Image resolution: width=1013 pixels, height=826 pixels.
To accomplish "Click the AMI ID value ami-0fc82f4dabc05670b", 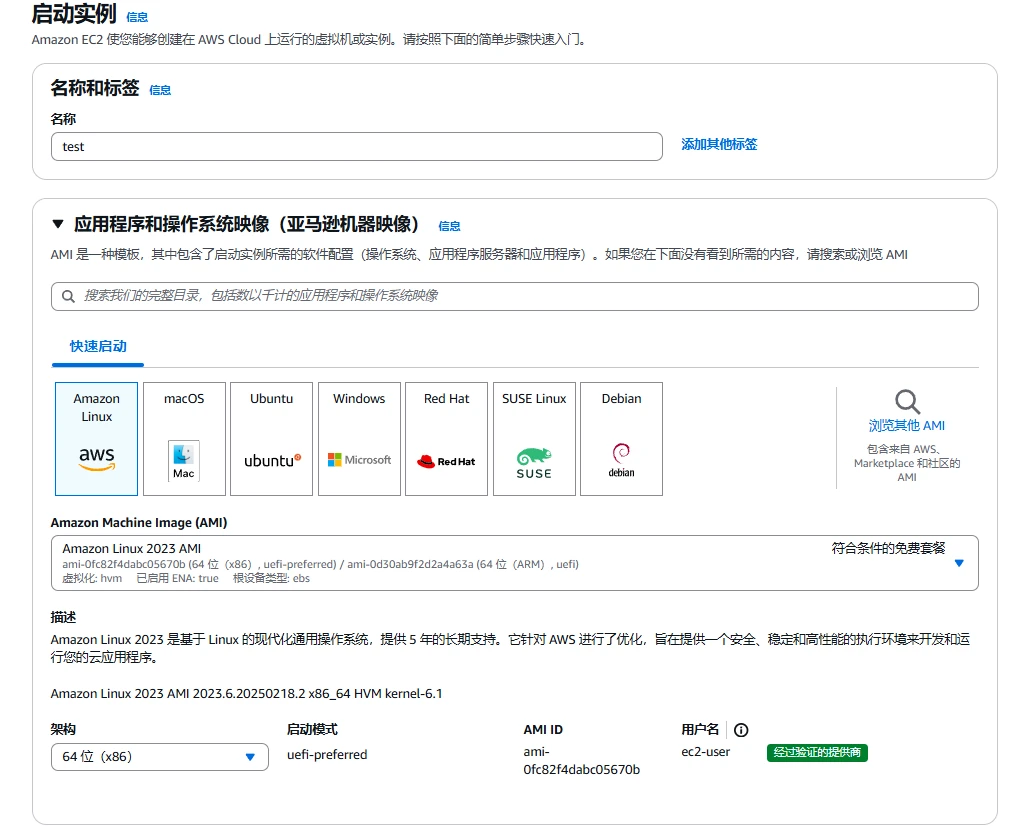I will coord(581,761).
